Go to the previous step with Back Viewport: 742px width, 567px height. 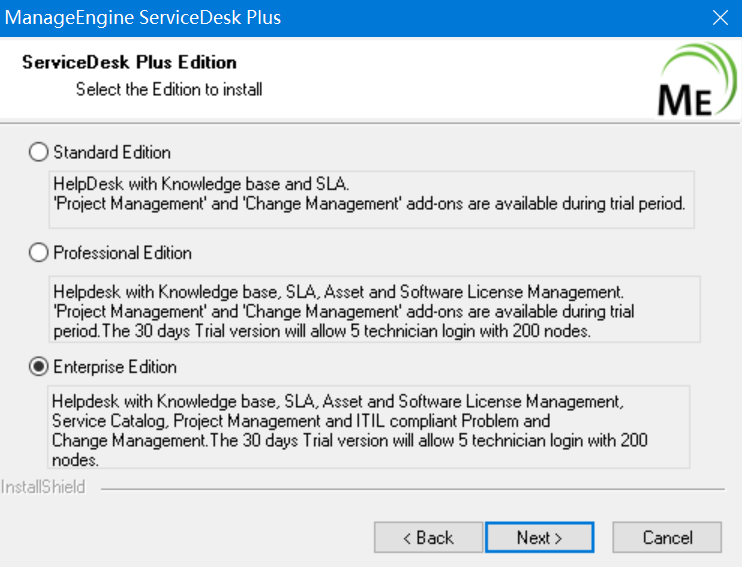pos(427,538)
